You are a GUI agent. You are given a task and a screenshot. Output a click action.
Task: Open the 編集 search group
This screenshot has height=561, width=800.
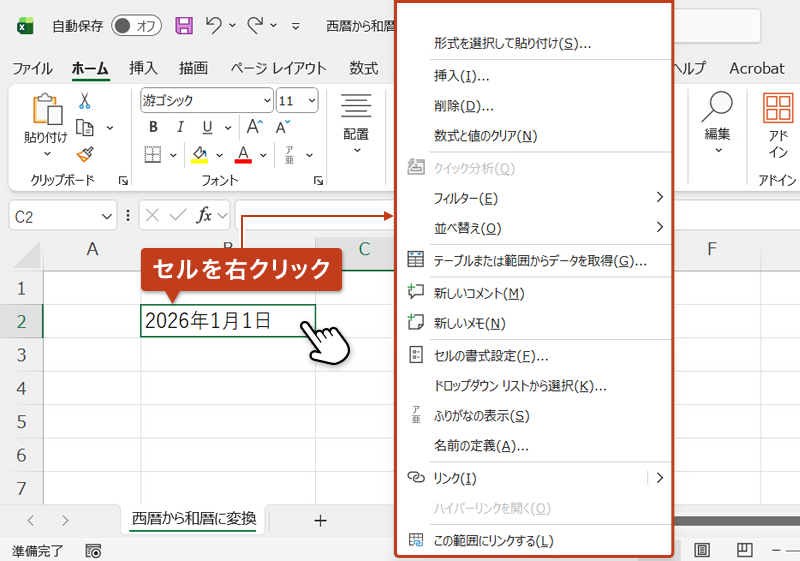pyautogui.click(x=717, y=123)
